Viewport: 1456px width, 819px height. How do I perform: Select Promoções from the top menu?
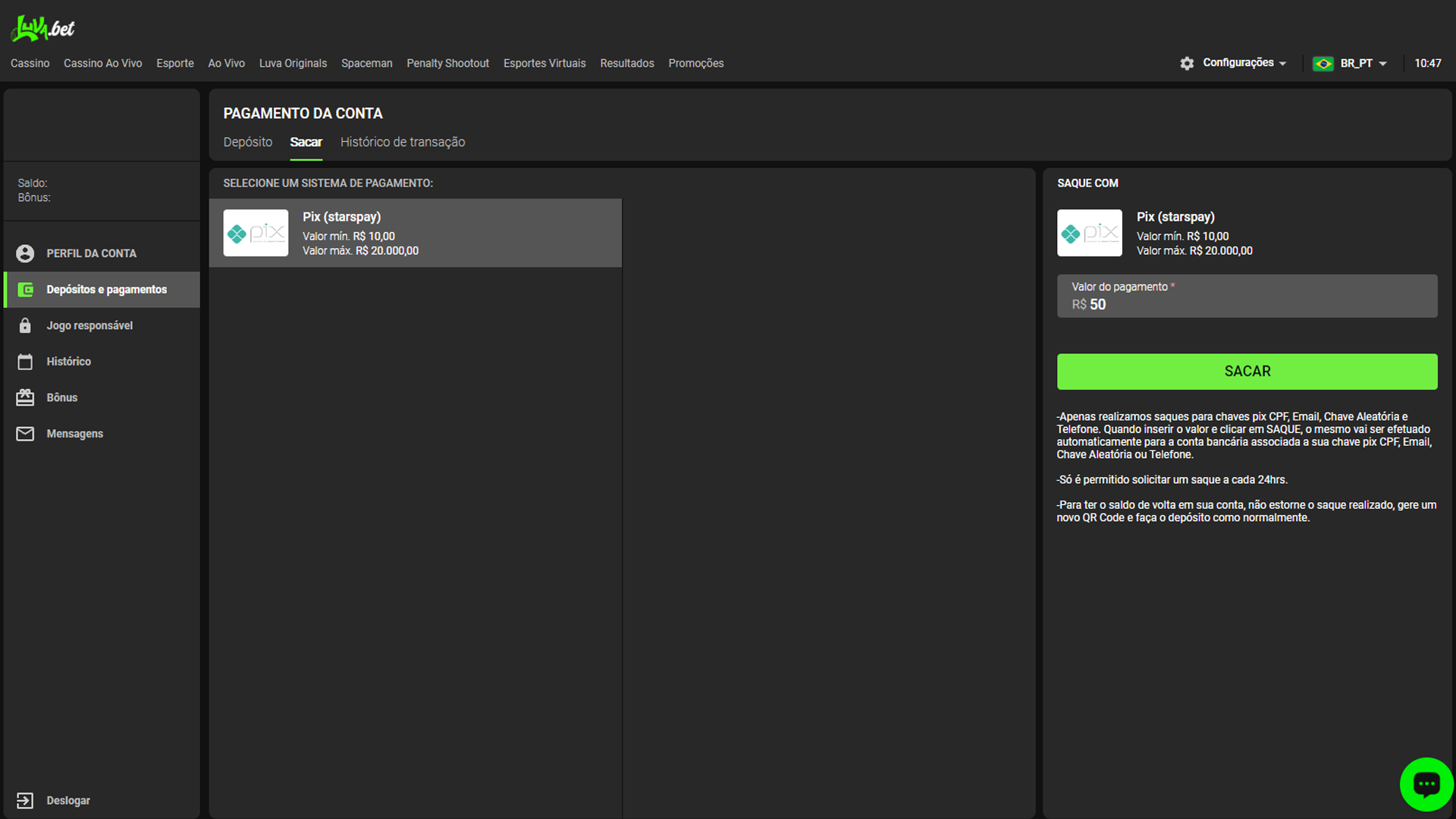[696, 63]
